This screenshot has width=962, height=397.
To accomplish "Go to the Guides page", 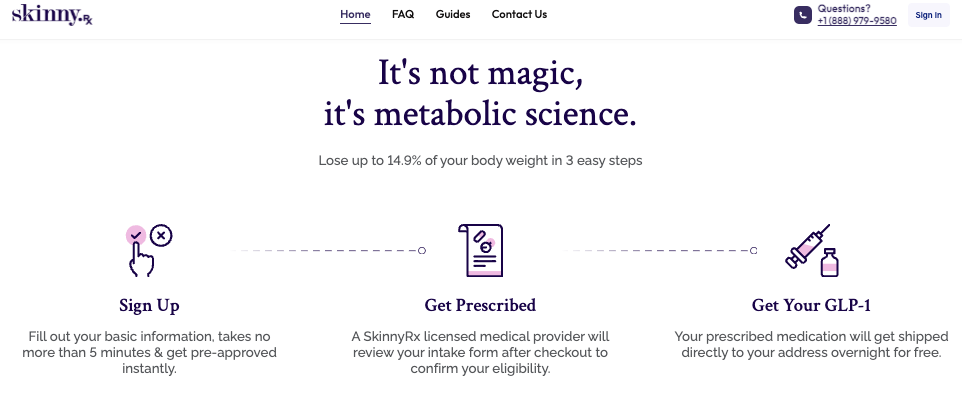I will [x=453, y=14].
